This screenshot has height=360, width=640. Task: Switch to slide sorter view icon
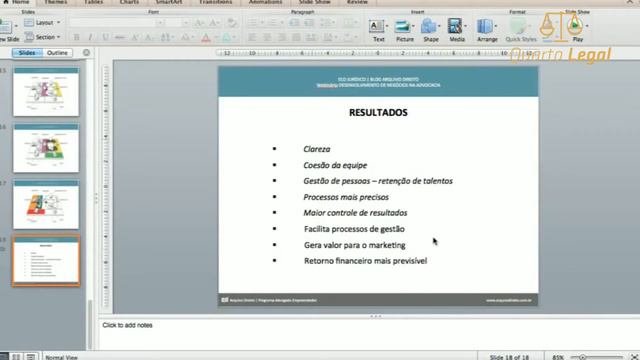point(16,357)
